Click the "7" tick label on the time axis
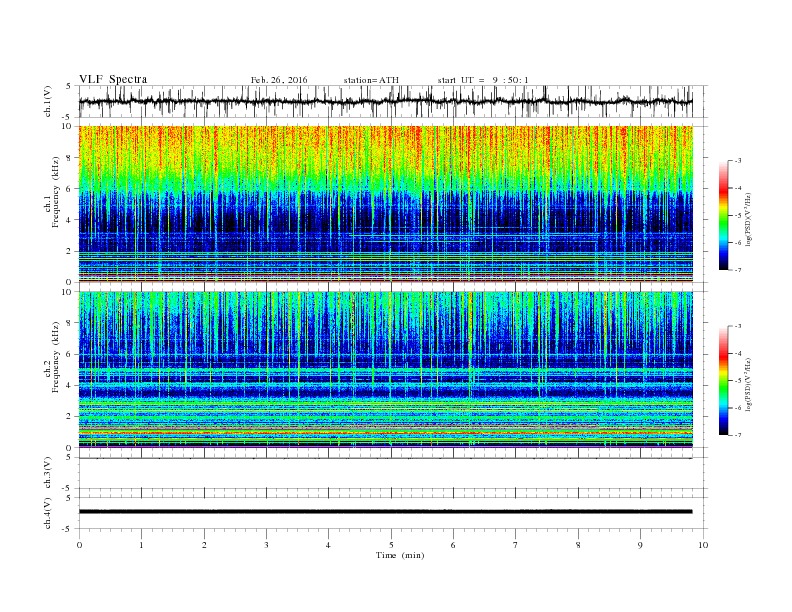 coord(516,545)
